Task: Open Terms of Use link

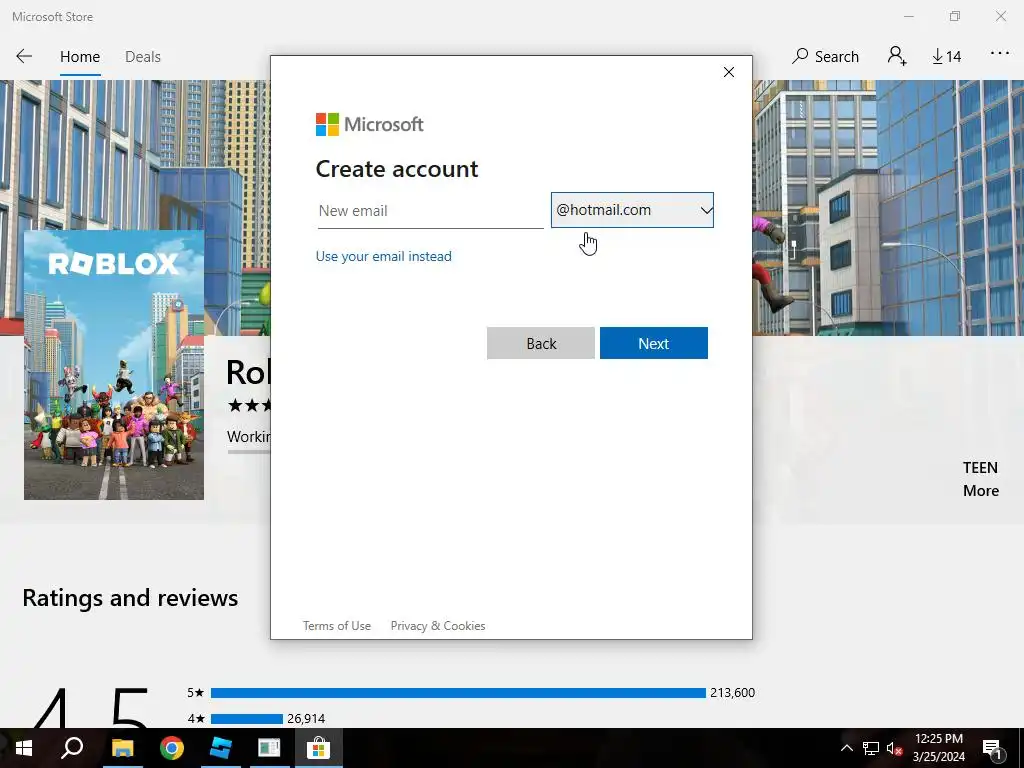Action: click(336, 626)
